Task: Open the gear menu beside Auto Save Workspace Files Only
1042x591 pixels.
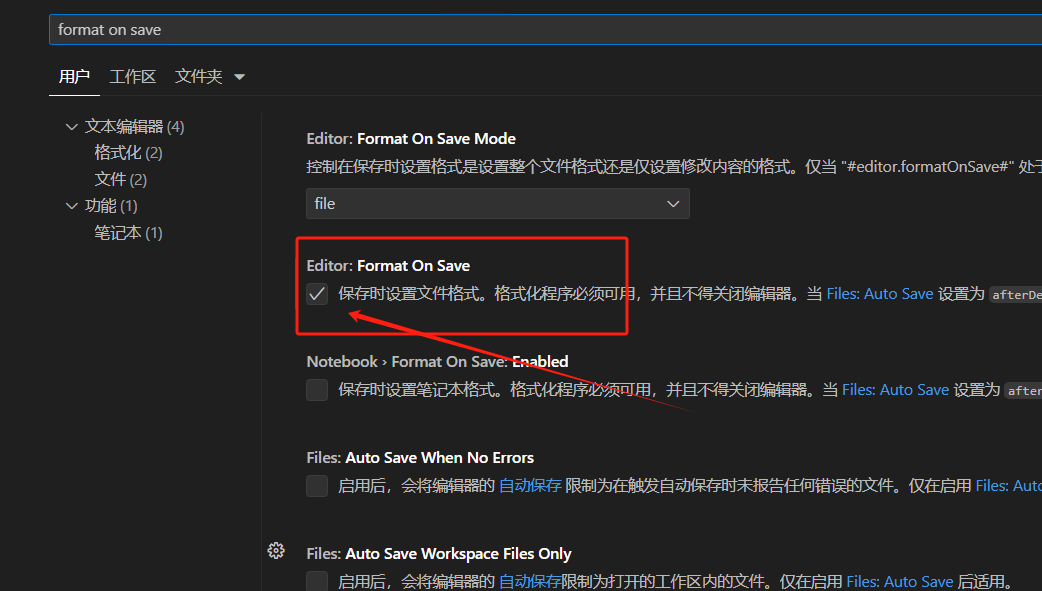Action: coord(276,550)
